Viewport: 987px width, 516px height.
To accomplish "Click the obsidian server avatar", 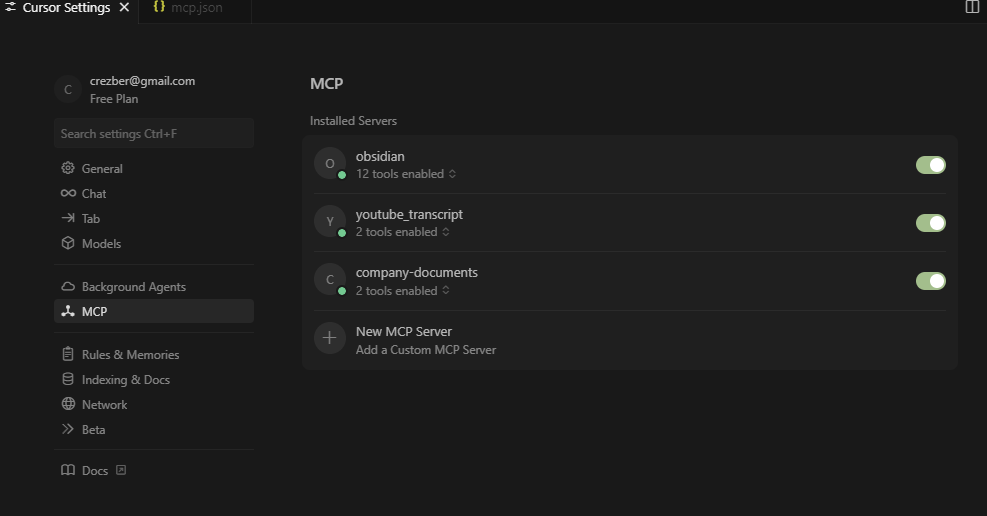I will (330, 164).
